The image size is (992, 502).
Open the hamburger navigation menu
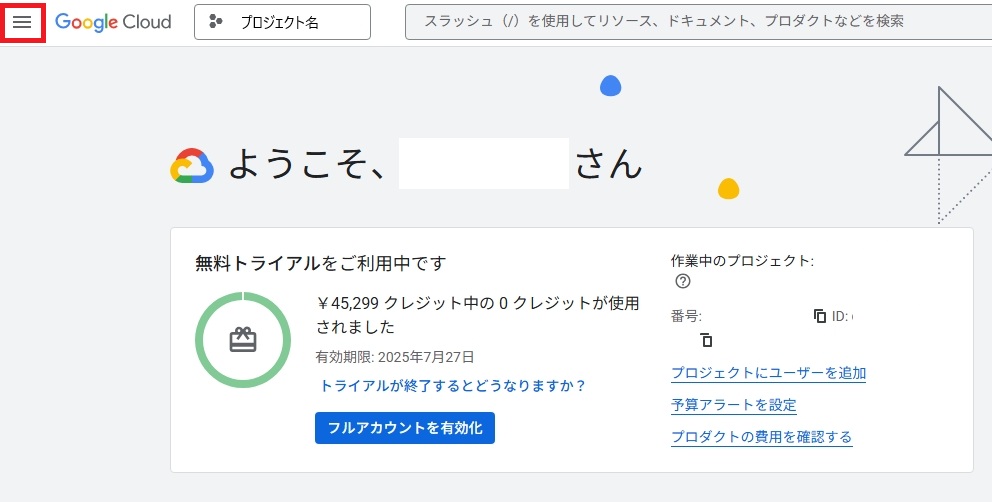point(22,22)
